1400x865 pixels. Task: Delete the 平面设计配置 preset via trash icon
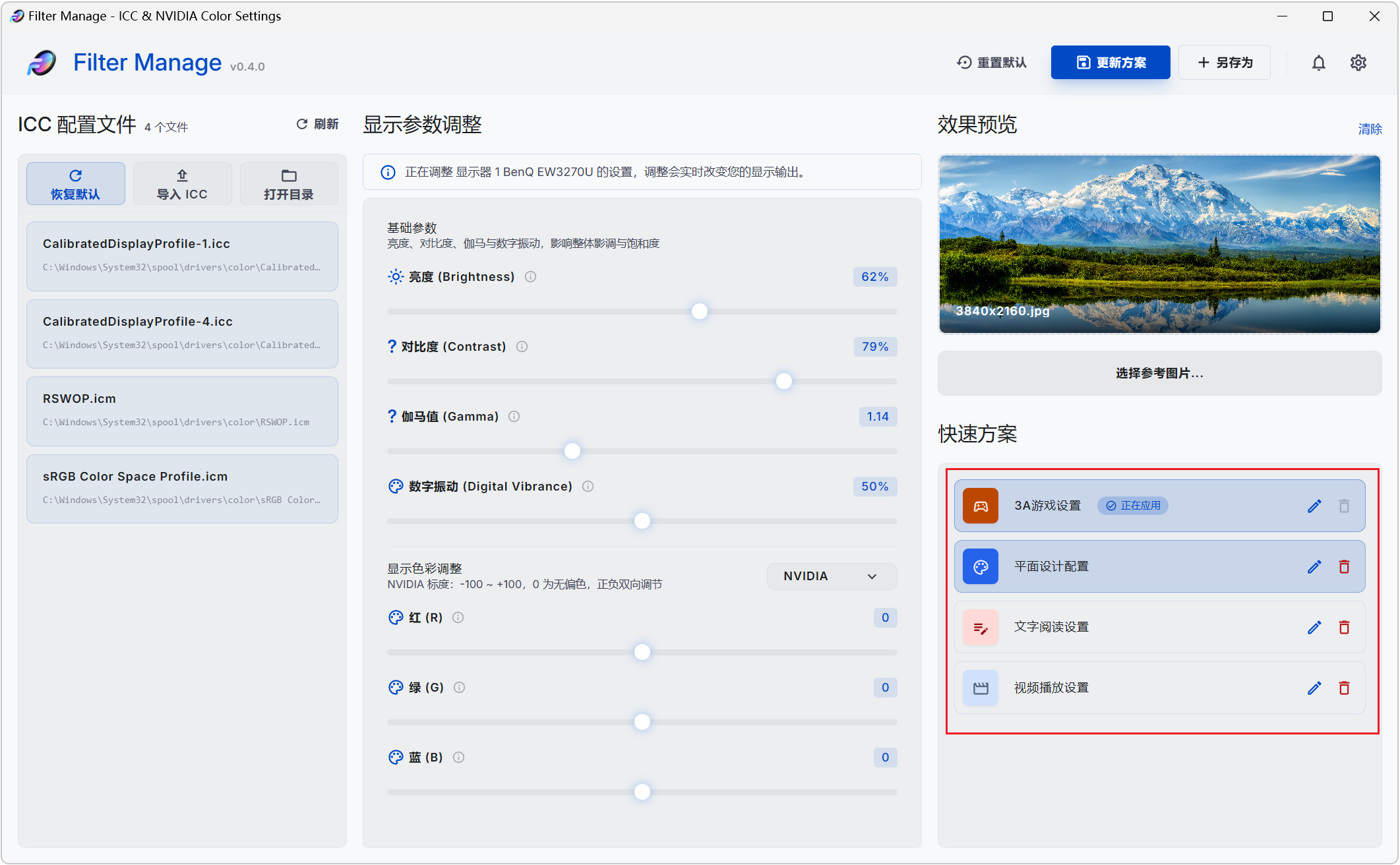(1344, 567)
